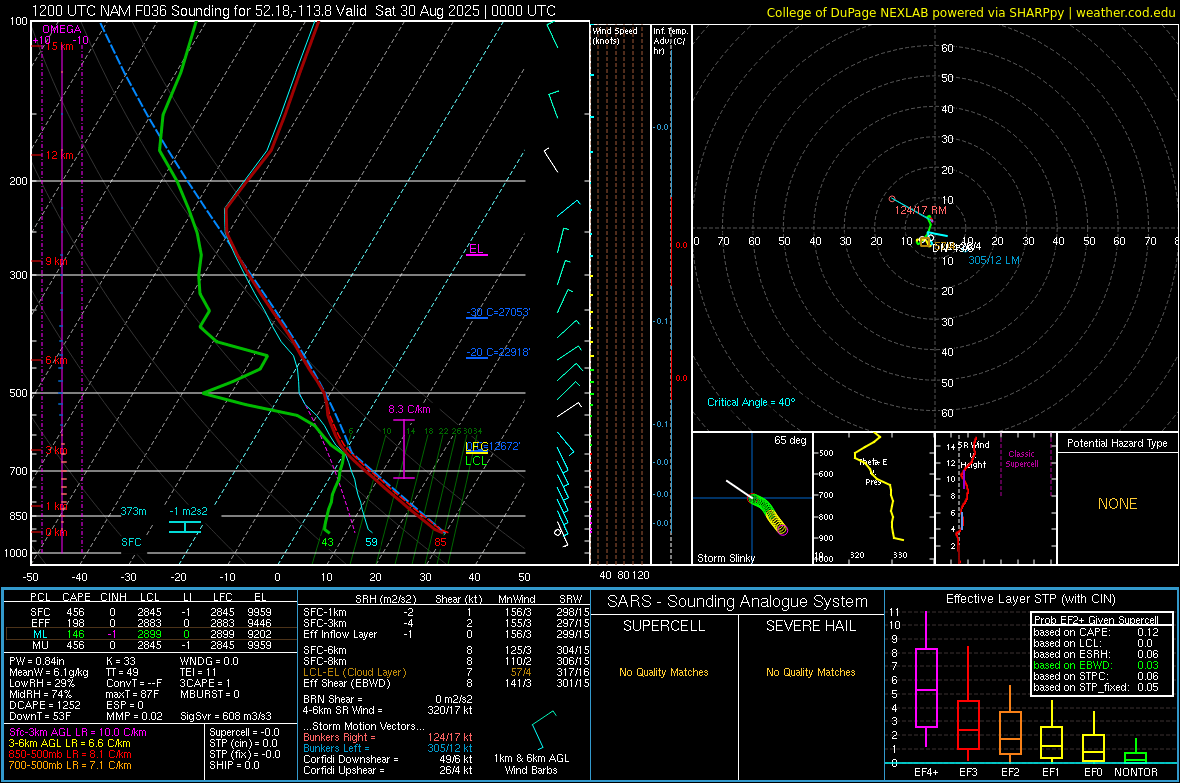Image resolution: width=1180 pixels, height=783 pixels.
Task: Click '850-500mb LR = 8.1 C/km' text
Action: pos(70,754)
